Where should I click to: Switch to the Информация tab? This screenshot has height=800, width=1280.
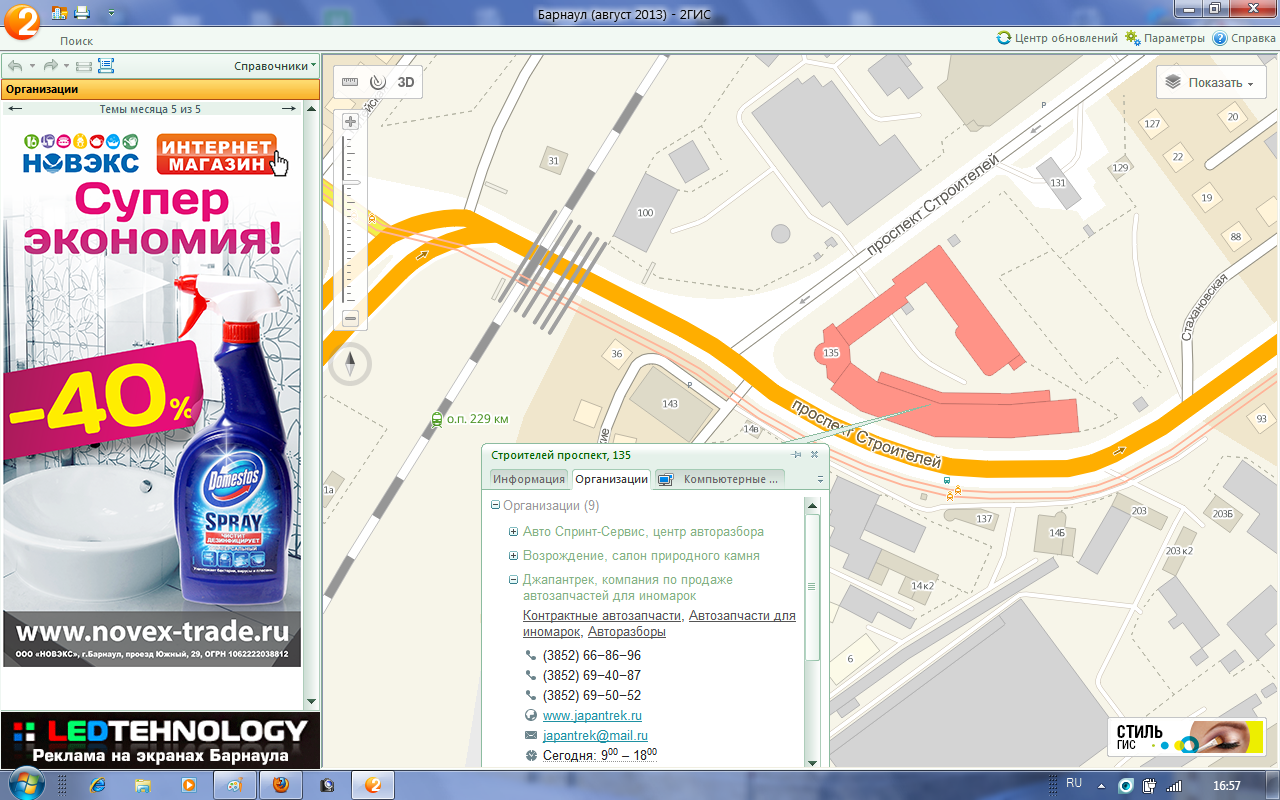click(x=529, y=479)
